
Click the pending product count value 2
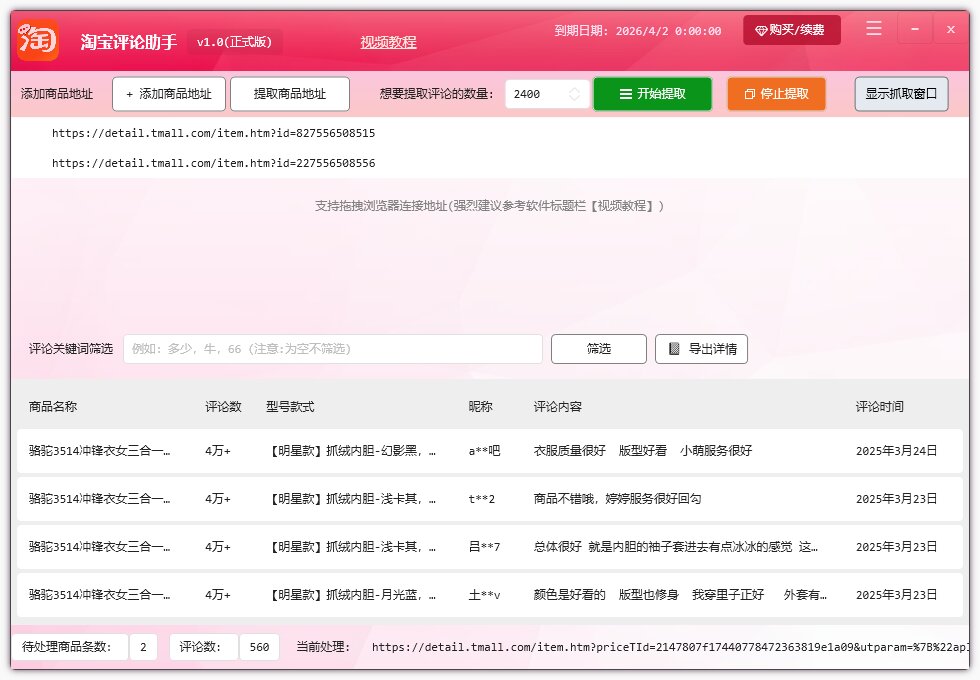pos(143,647)
